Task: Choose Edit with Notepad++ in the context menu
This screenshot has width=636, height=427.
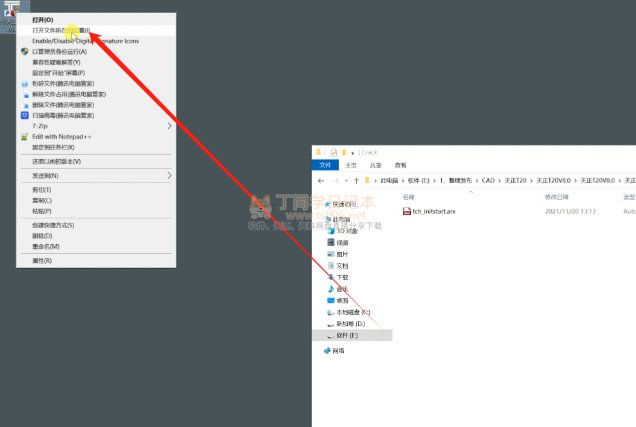Action: pos(96,137)
